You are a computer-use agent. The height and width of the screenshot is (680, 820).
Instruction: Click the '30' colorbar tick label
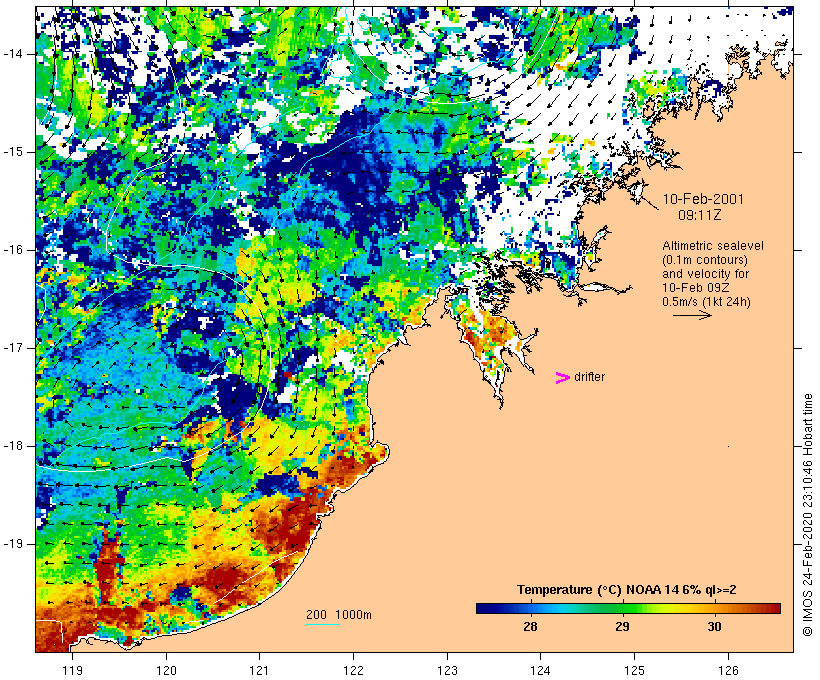714,627
